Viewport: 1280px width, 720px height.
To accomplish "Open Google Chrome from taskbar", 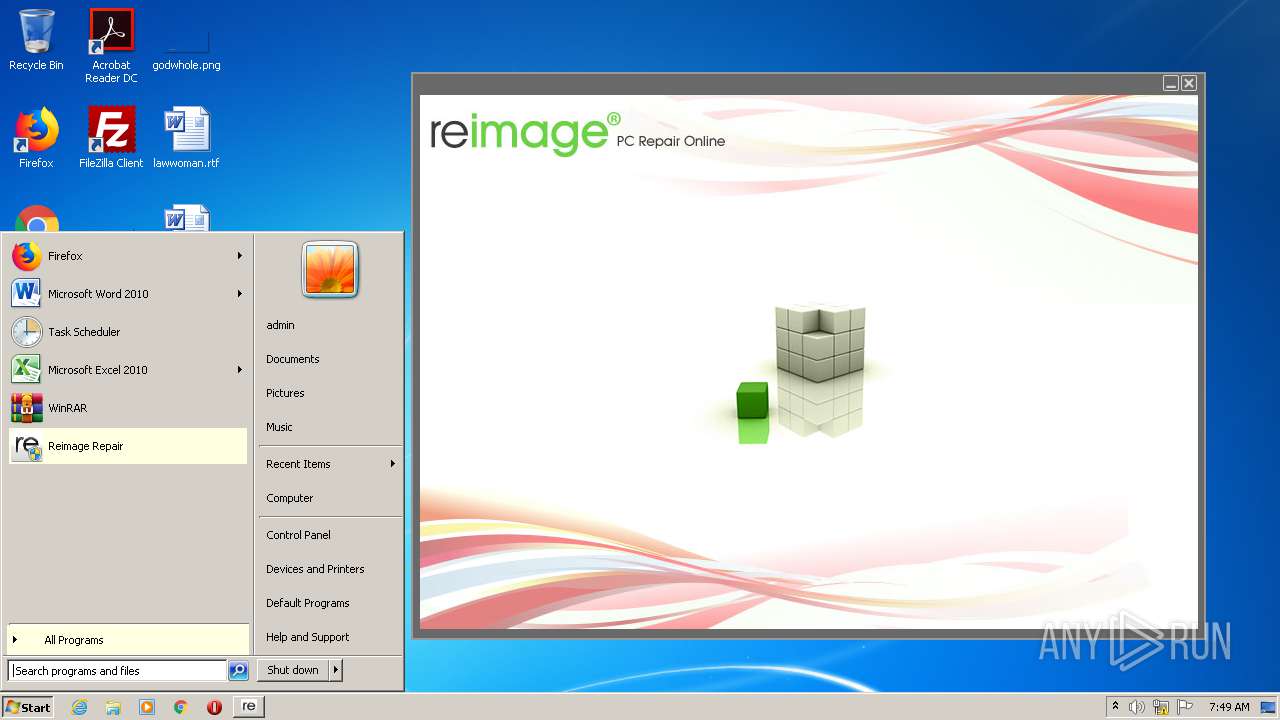I will click(181, 707).
